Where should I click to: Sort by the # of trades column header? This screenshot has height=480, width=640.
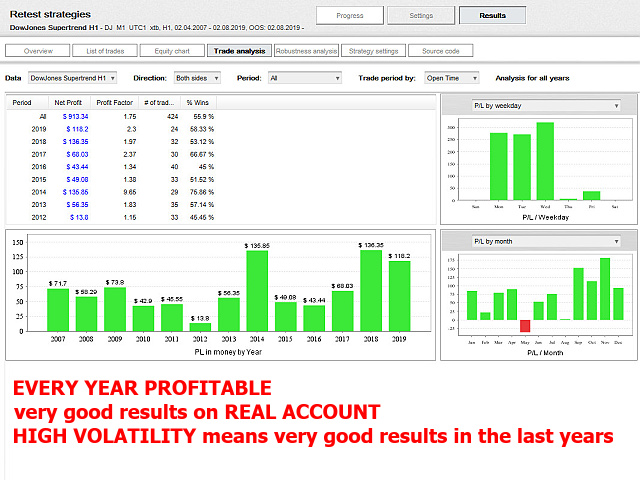159,102
